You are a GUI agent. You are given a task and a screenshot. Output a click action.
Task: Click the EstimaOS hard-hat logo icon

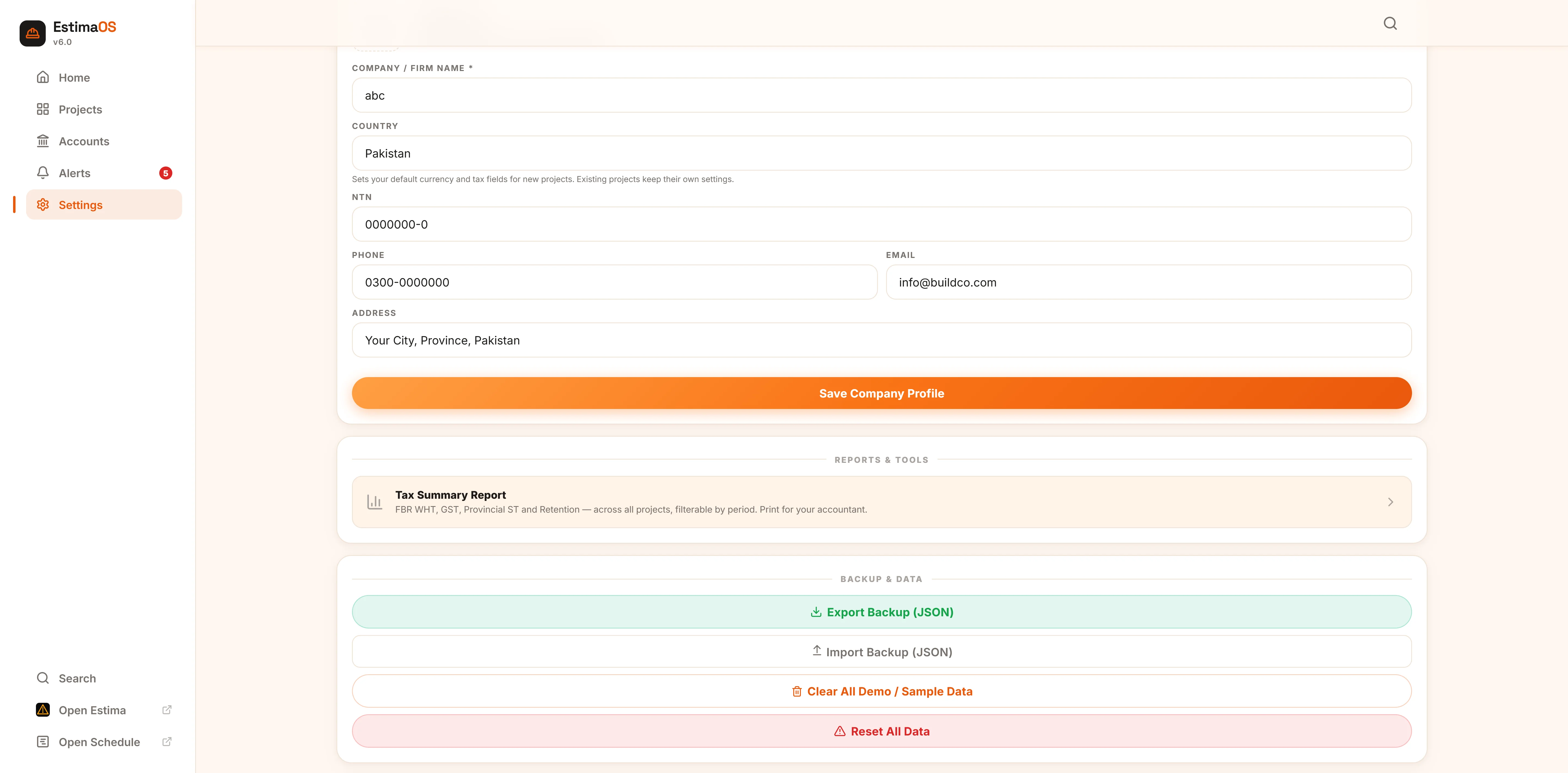click(x=32, y=33)
